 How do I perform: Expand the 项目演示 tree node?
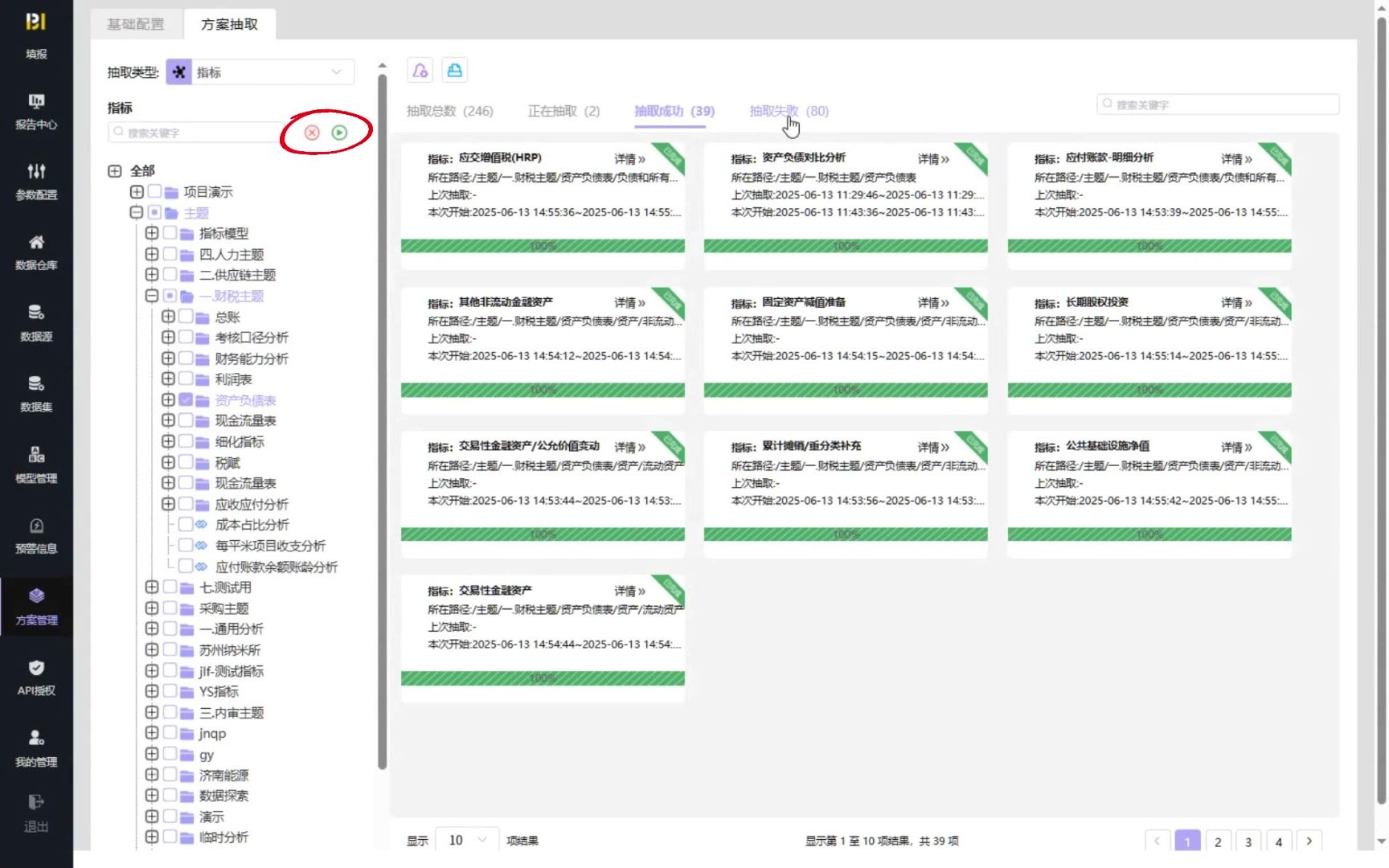(137, 192)
